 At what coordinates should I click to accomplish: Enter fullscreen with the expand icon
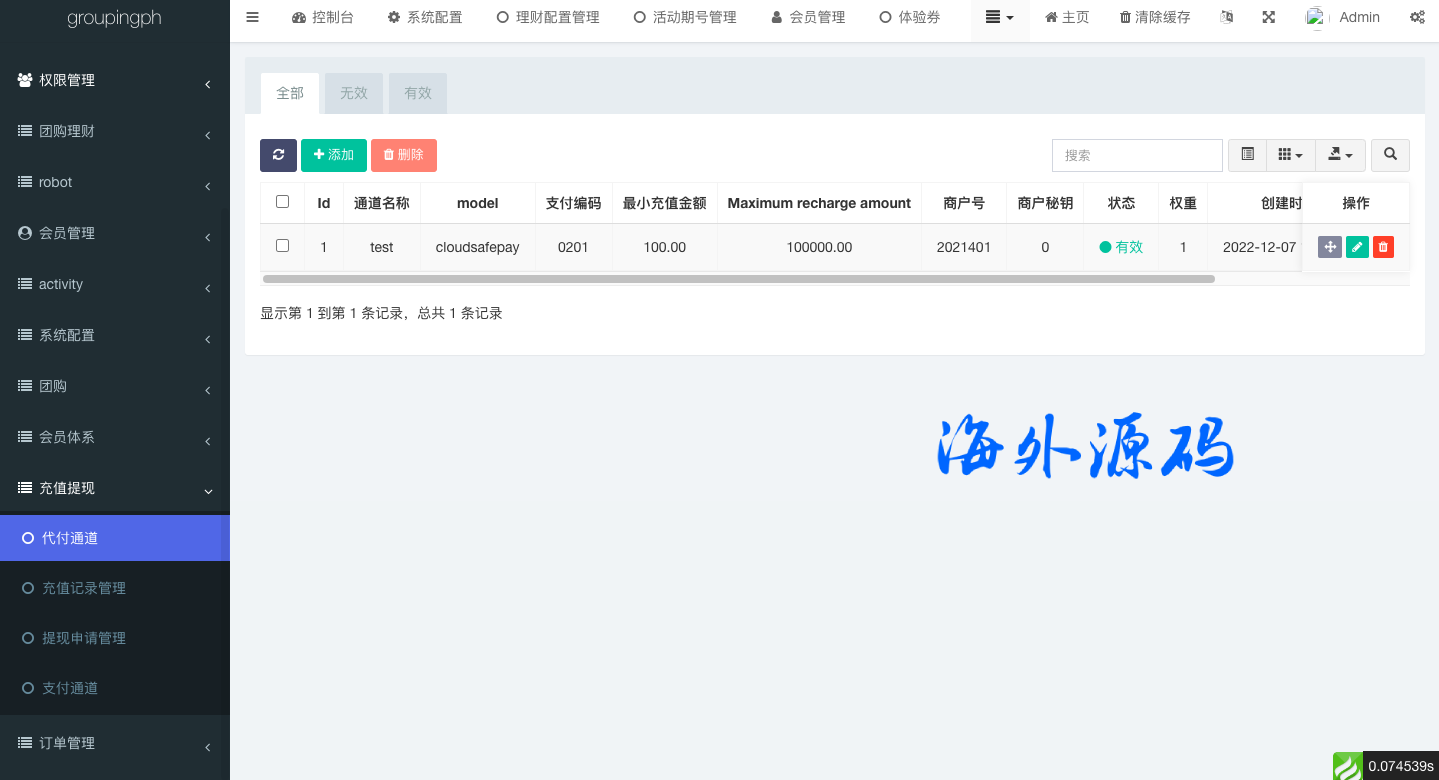click(1268, 17)
